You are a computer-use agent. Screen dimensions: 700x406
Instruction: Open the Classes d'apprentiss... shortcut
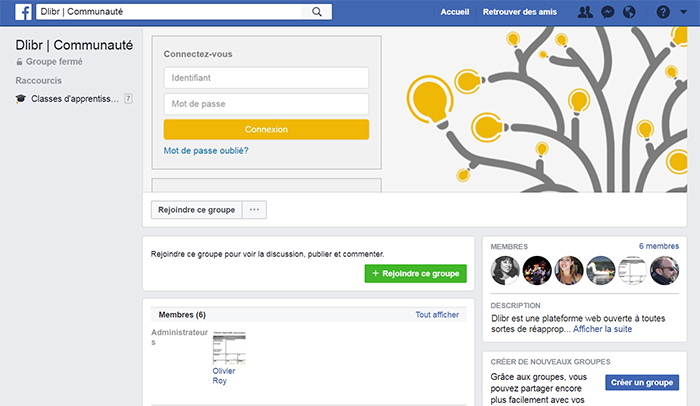click(x=75, y=99)
